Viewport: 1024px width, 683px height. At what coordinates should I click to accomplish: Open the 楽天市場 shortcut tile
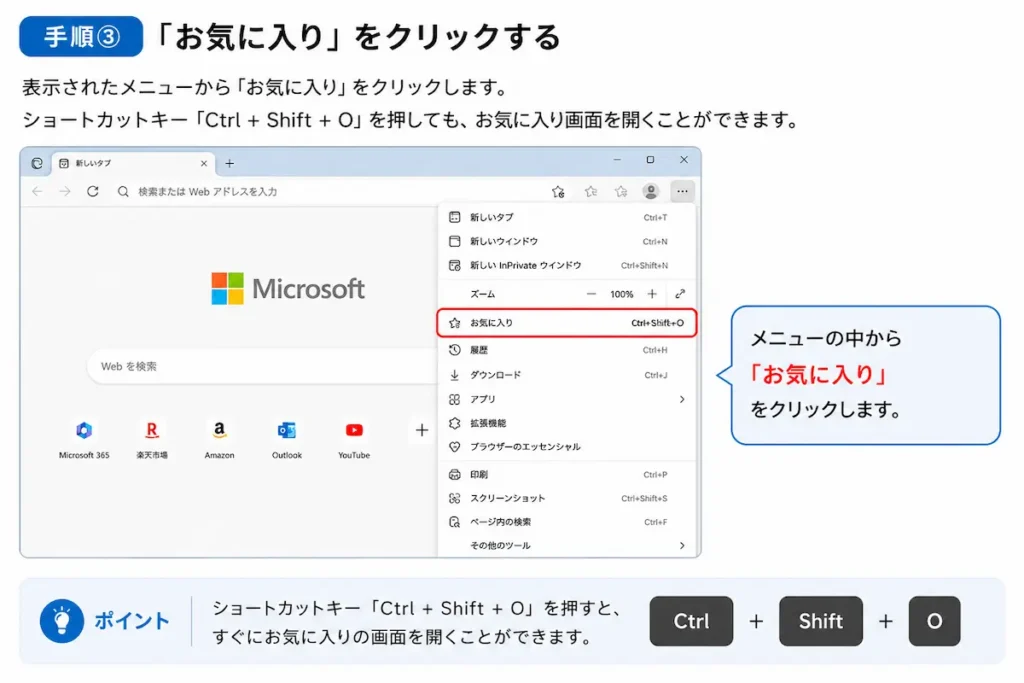[x=152, y=439]
